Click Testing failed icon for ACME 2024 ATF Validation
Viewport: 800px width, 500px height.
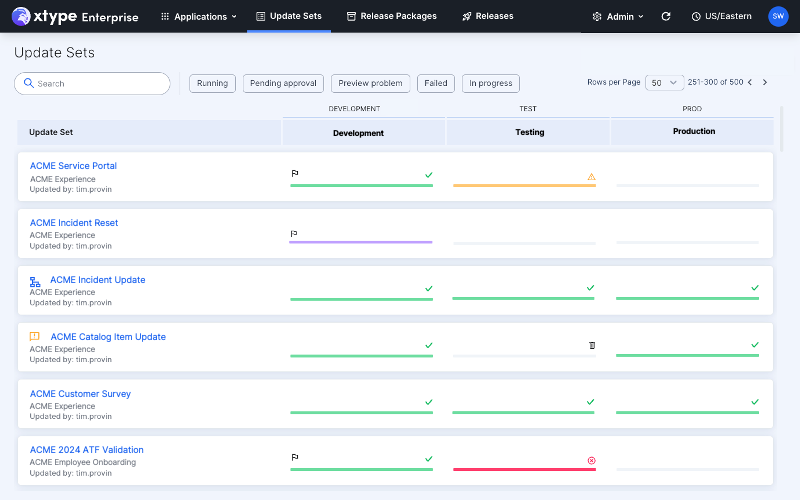tap(591, 461)
